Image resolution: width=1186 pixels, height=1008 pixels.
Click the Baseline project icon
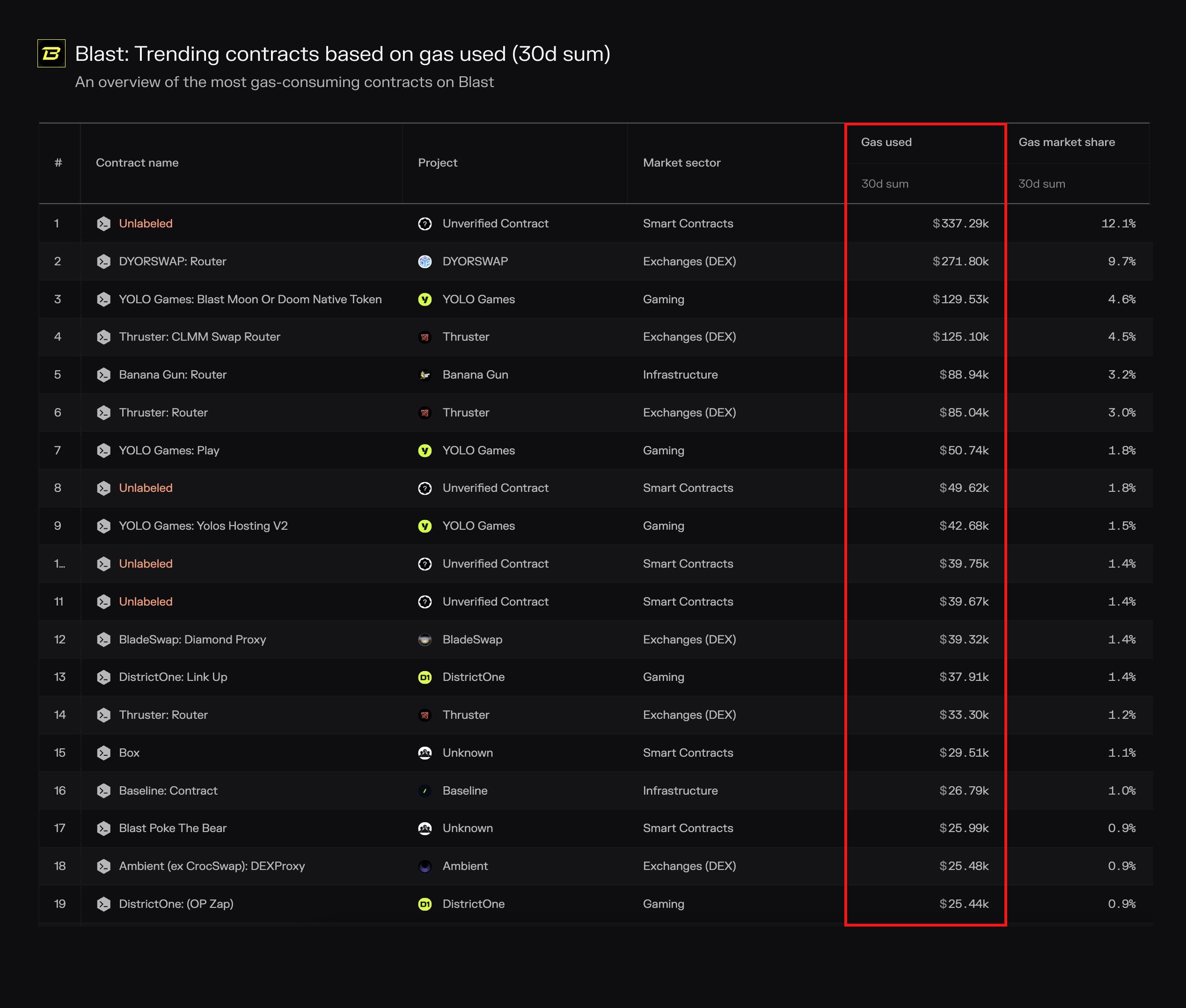click(x=425, y=791)
